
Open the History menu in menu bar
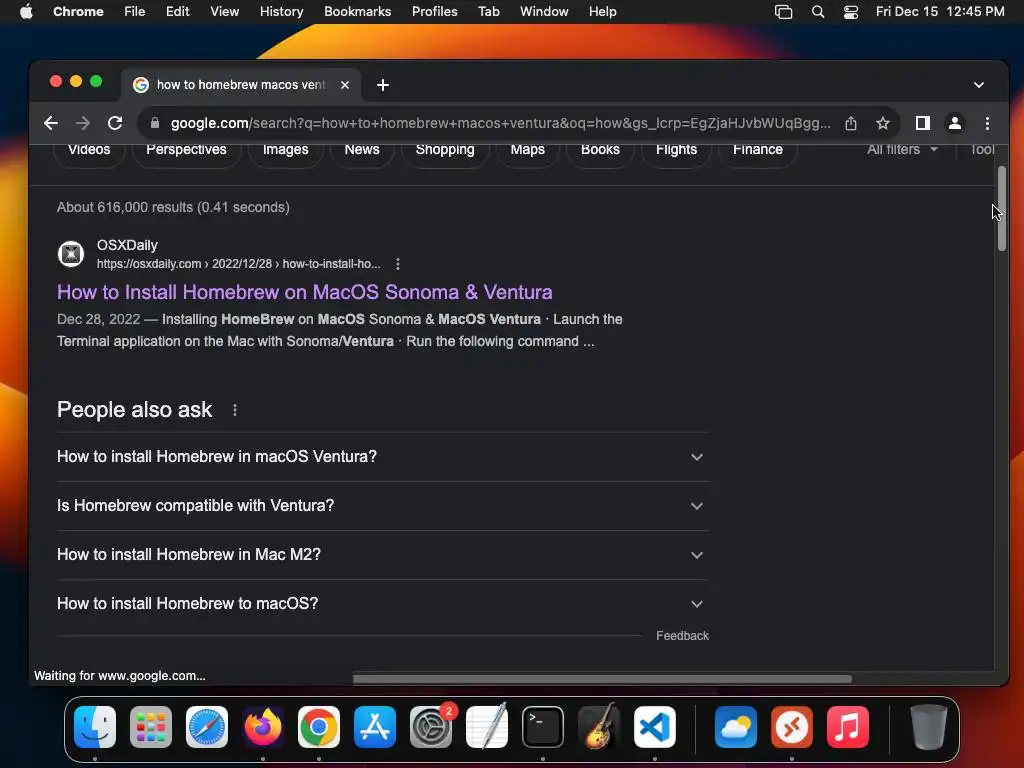(x=281, y=12)
